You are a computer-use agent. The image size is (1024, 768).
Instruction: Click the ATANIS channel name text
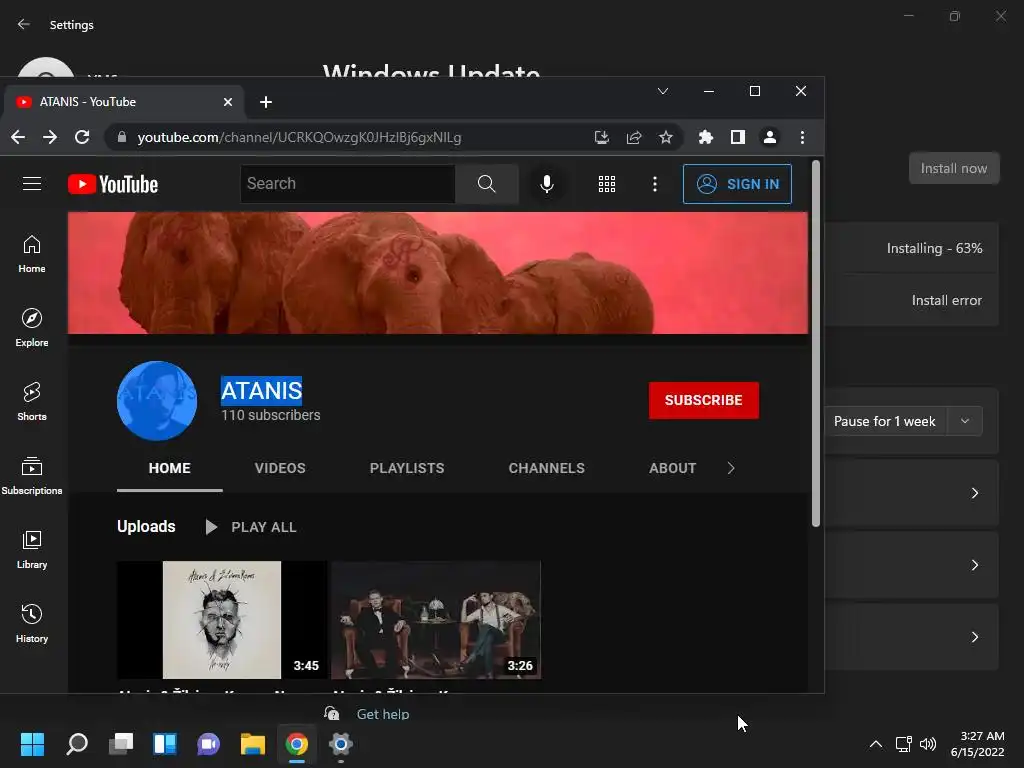click(x=261, y=391)
